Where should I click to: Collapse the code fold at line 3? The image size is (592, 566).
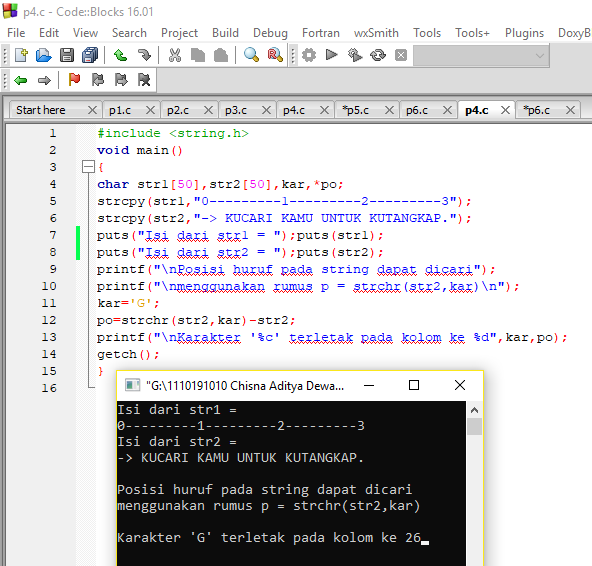(88, 167)
